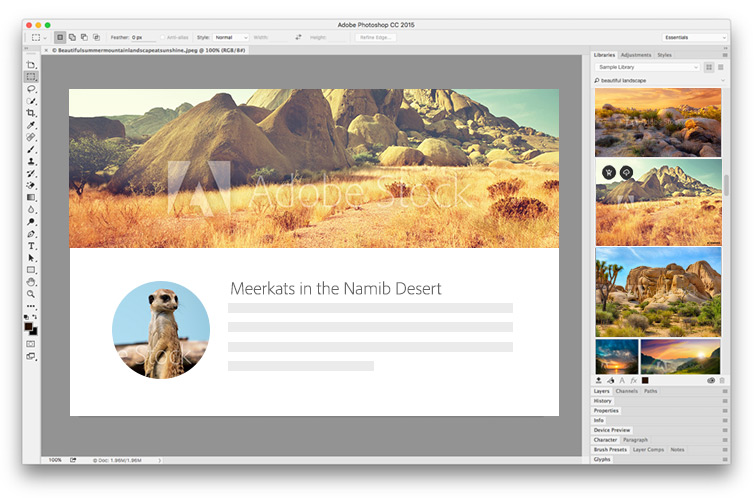Switch to the Adjustments tab
The image size is (754, 498).
[x=636, y=55]
